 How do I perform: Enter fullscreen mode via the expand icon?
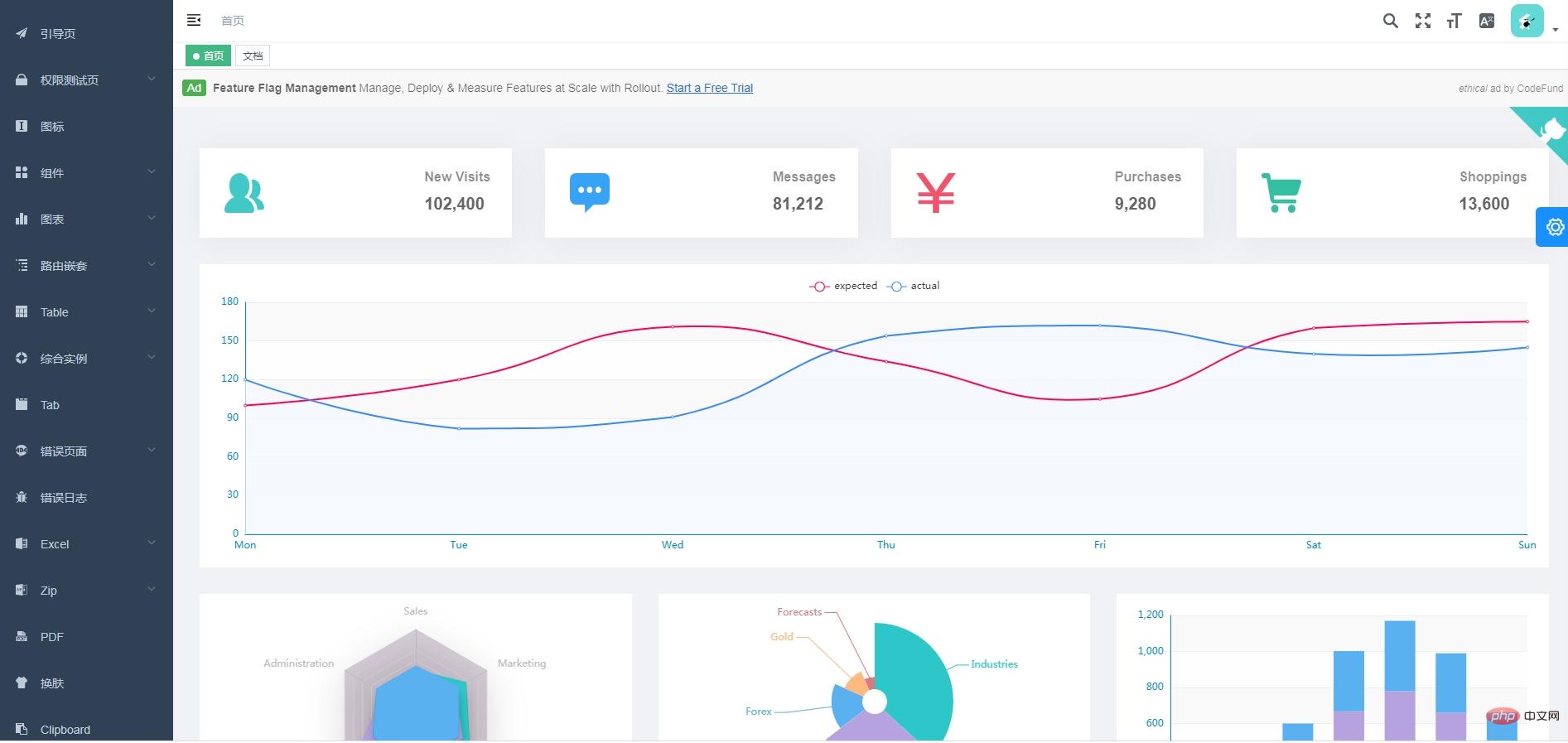pos(1422,21)
